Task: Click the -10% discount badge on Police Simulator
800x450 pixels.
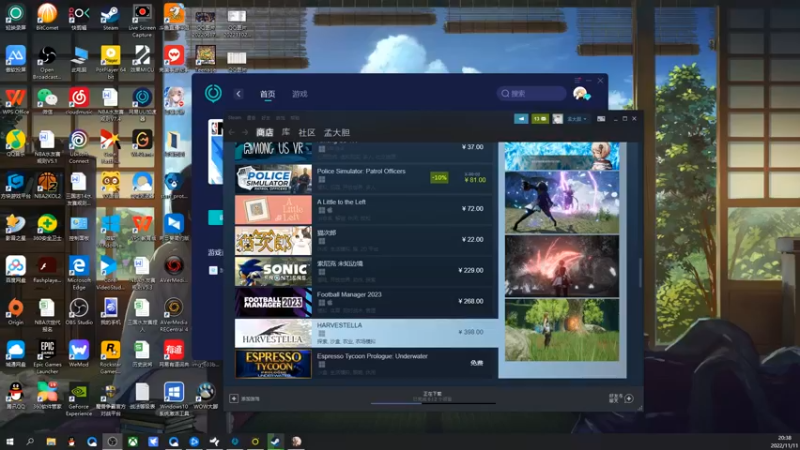Action: [439, 178]
